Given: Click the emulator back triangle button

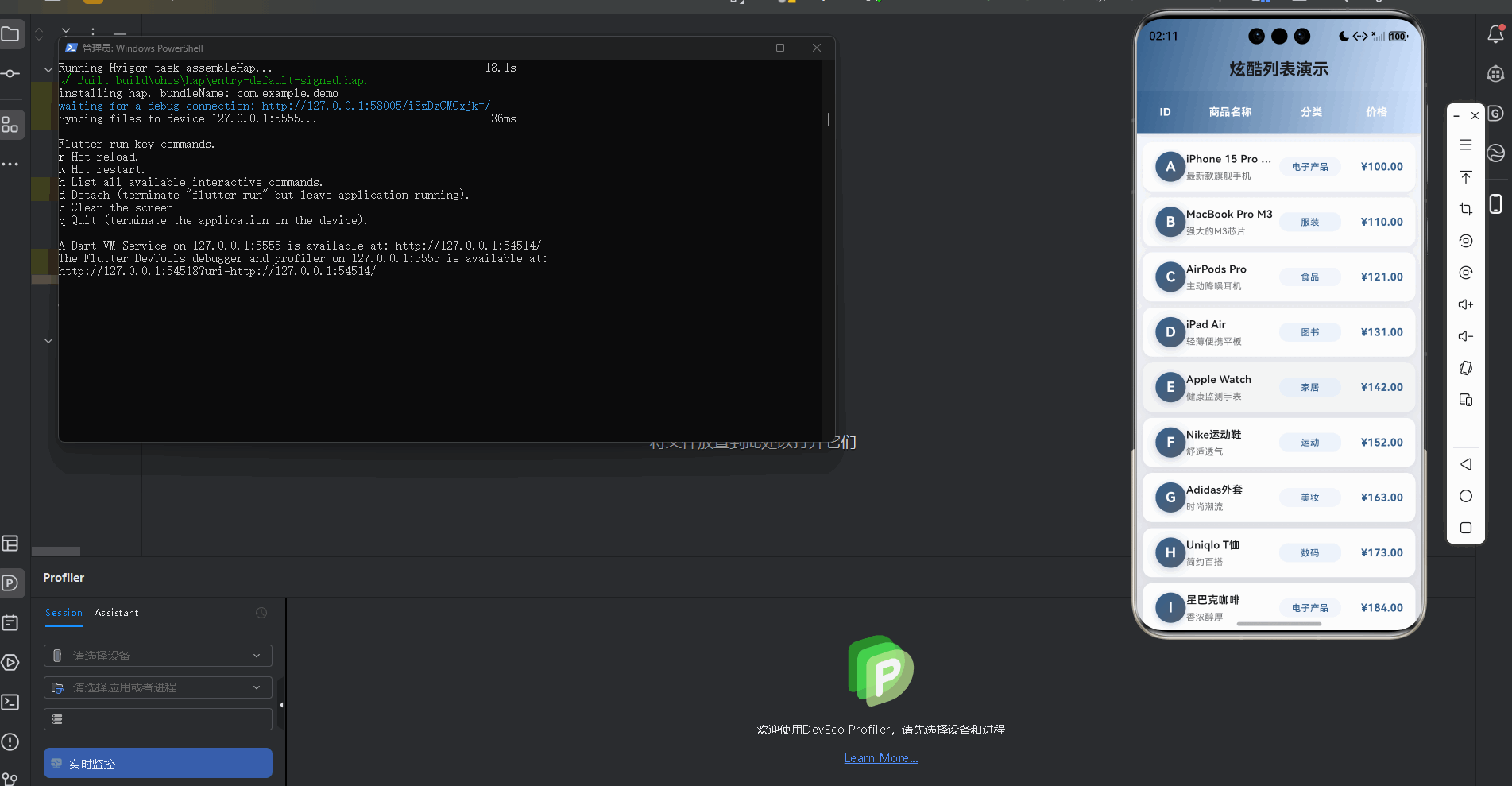Looking at the screenshot, I should 1466,464.
